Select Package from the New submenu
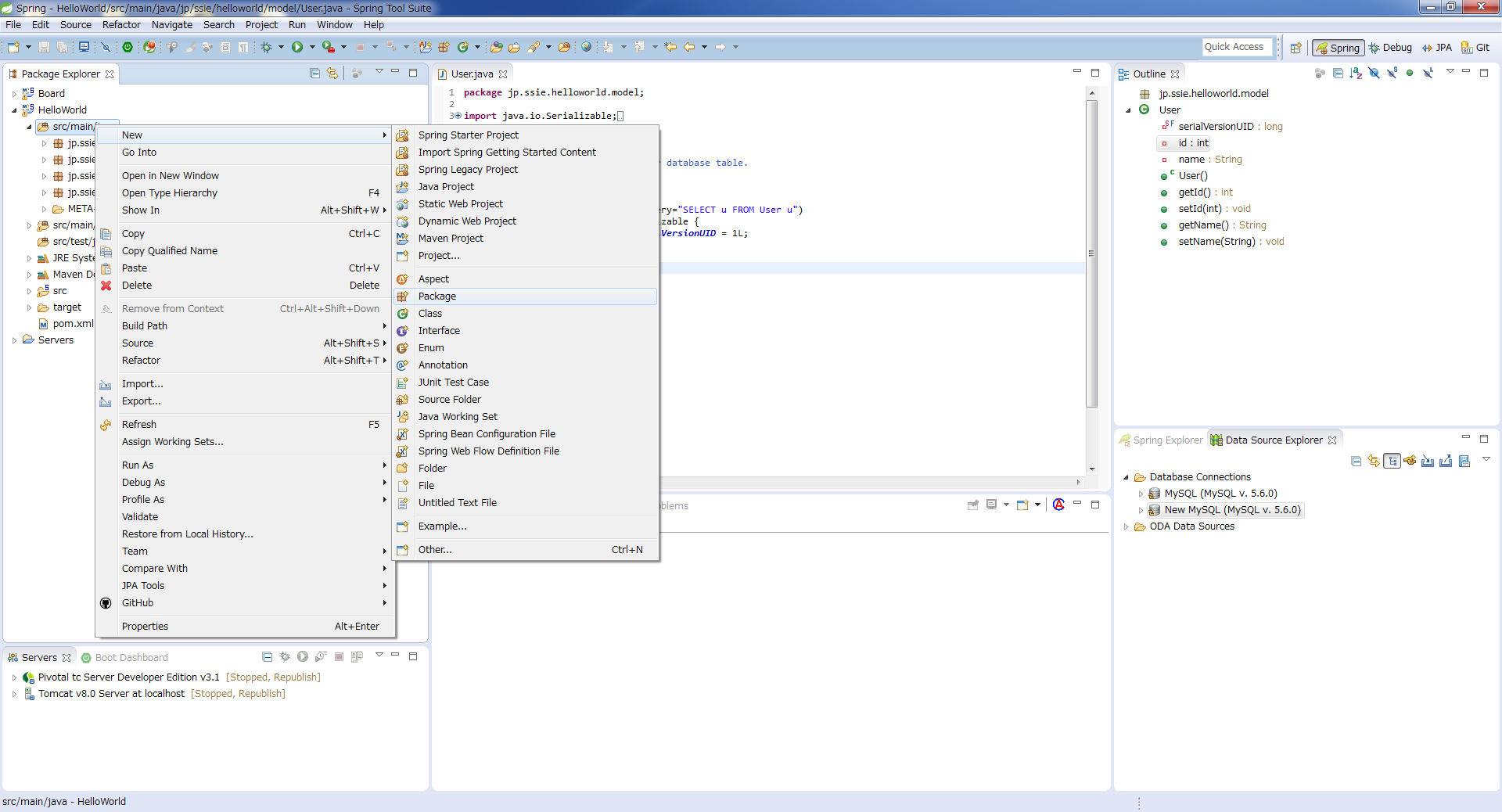Image resolution: width=1502 pixels, height=812 pixels. [x=437, y=296]
